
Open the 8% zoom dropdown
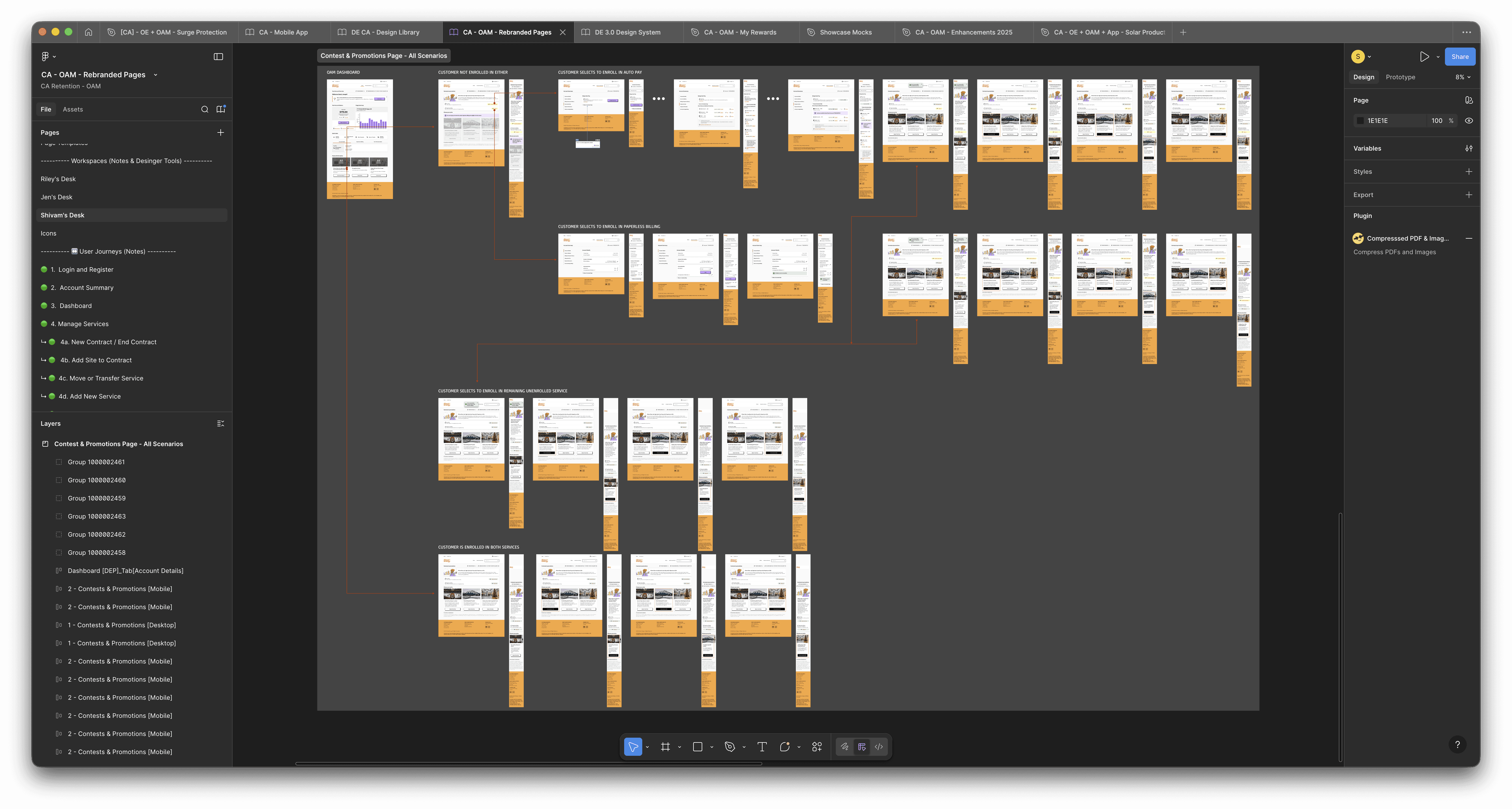(1463, 78)
